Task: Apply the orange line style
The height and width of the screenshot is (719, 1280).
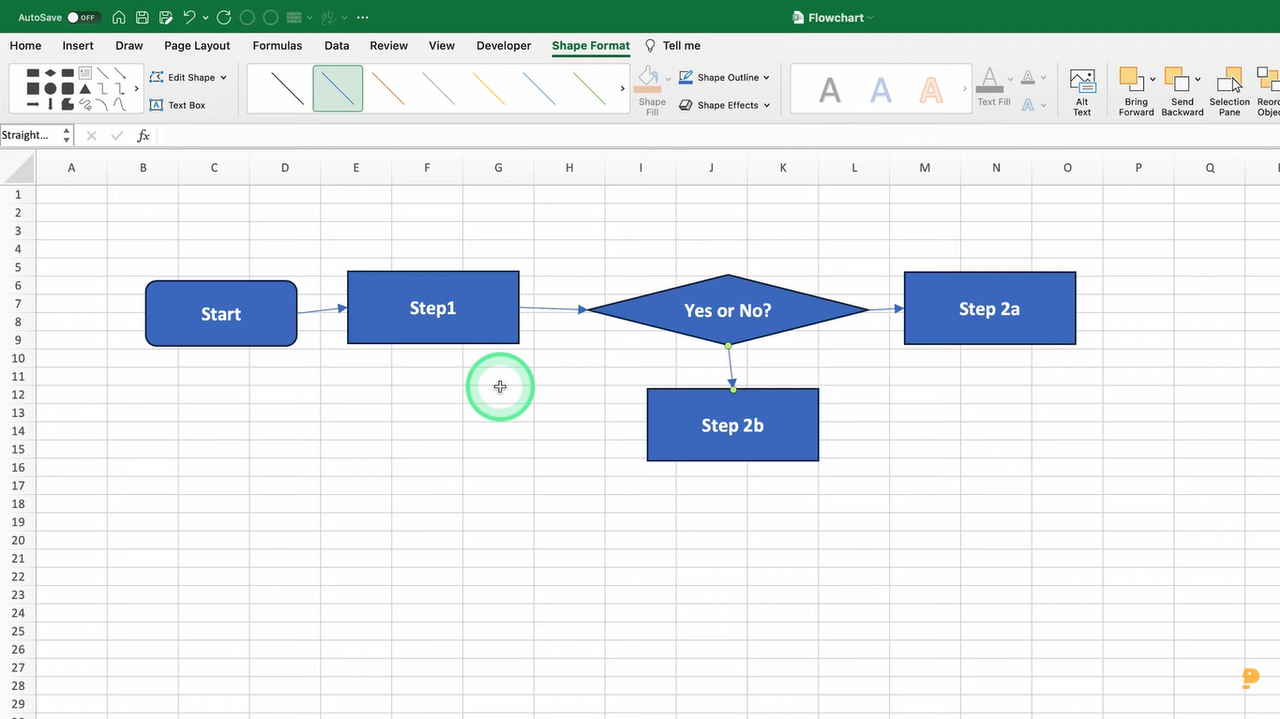Action: tap(388, 89)
